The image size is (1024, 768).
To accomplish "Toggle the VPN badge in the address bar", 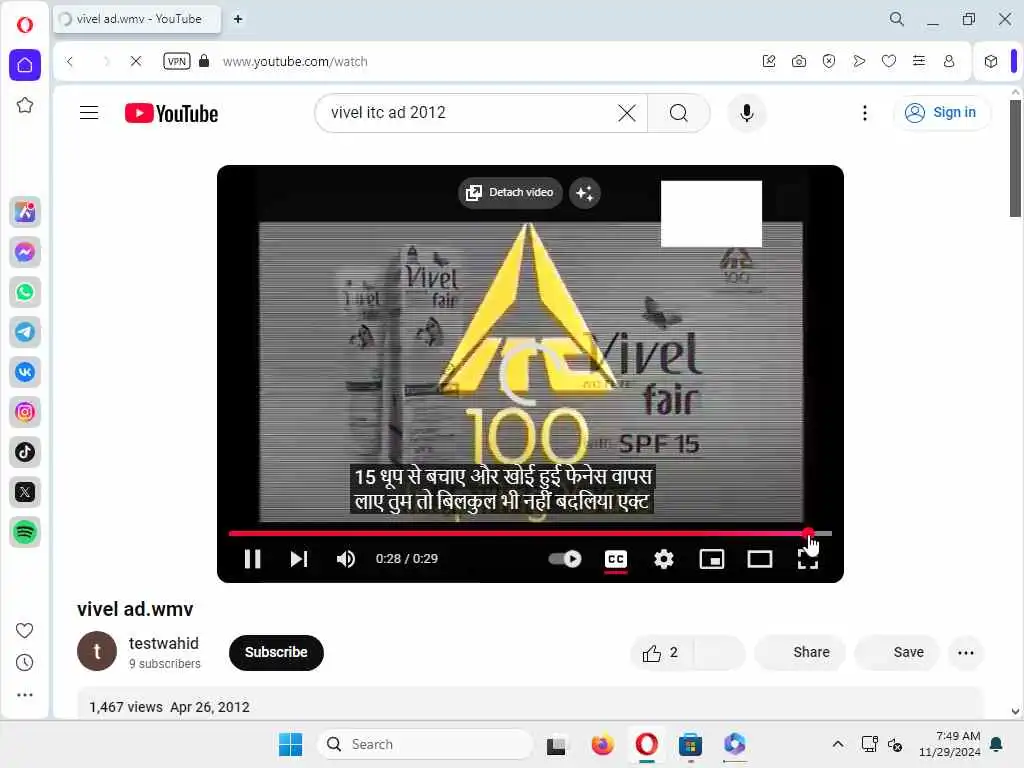I will point(176,61).
